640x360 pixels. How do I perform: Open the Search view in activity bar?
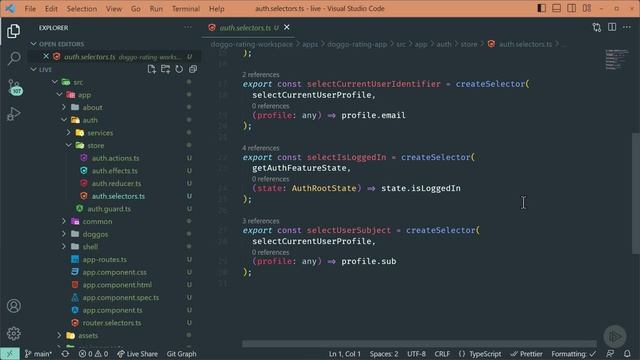[x=14, y=58]
